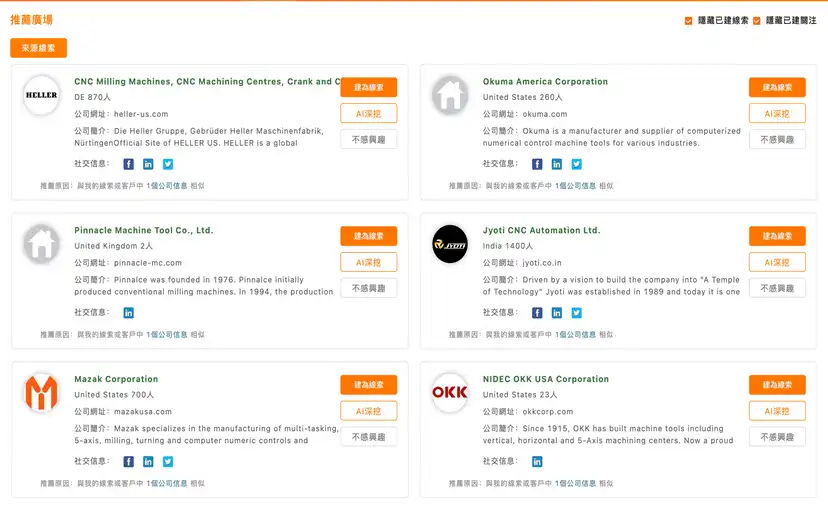
Task: Click the heller-us.com website text
Action: 141,114
